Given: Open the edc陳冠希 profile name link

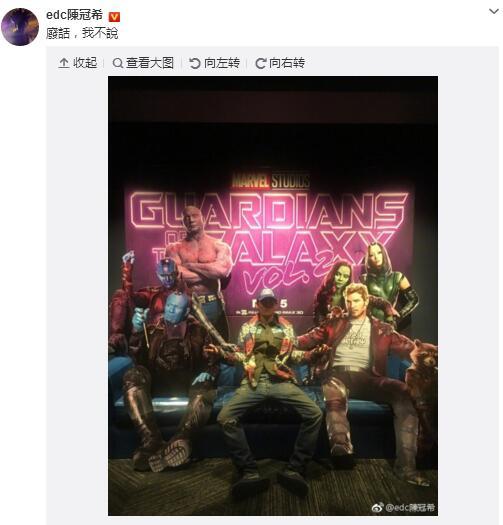Looking at the screenshot, I should tap(74, 15).
